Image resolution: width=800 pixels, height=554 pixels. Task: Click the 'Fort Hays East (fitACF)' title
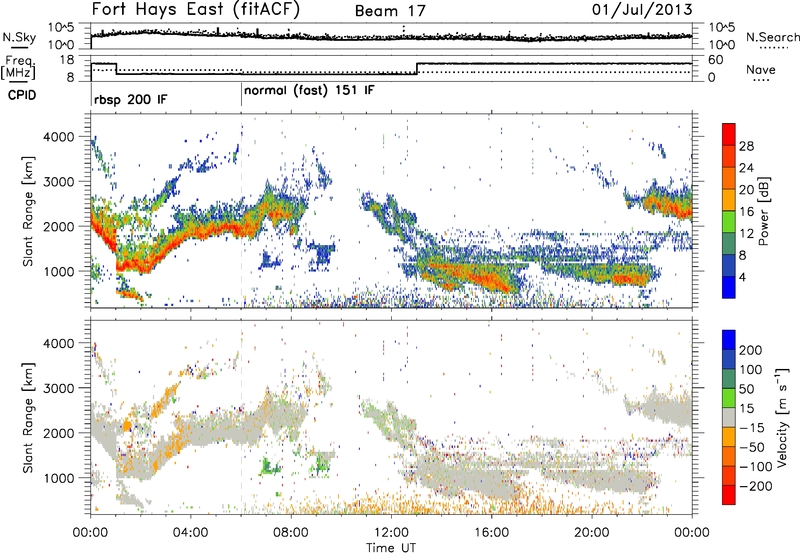(x=196, y=9)
